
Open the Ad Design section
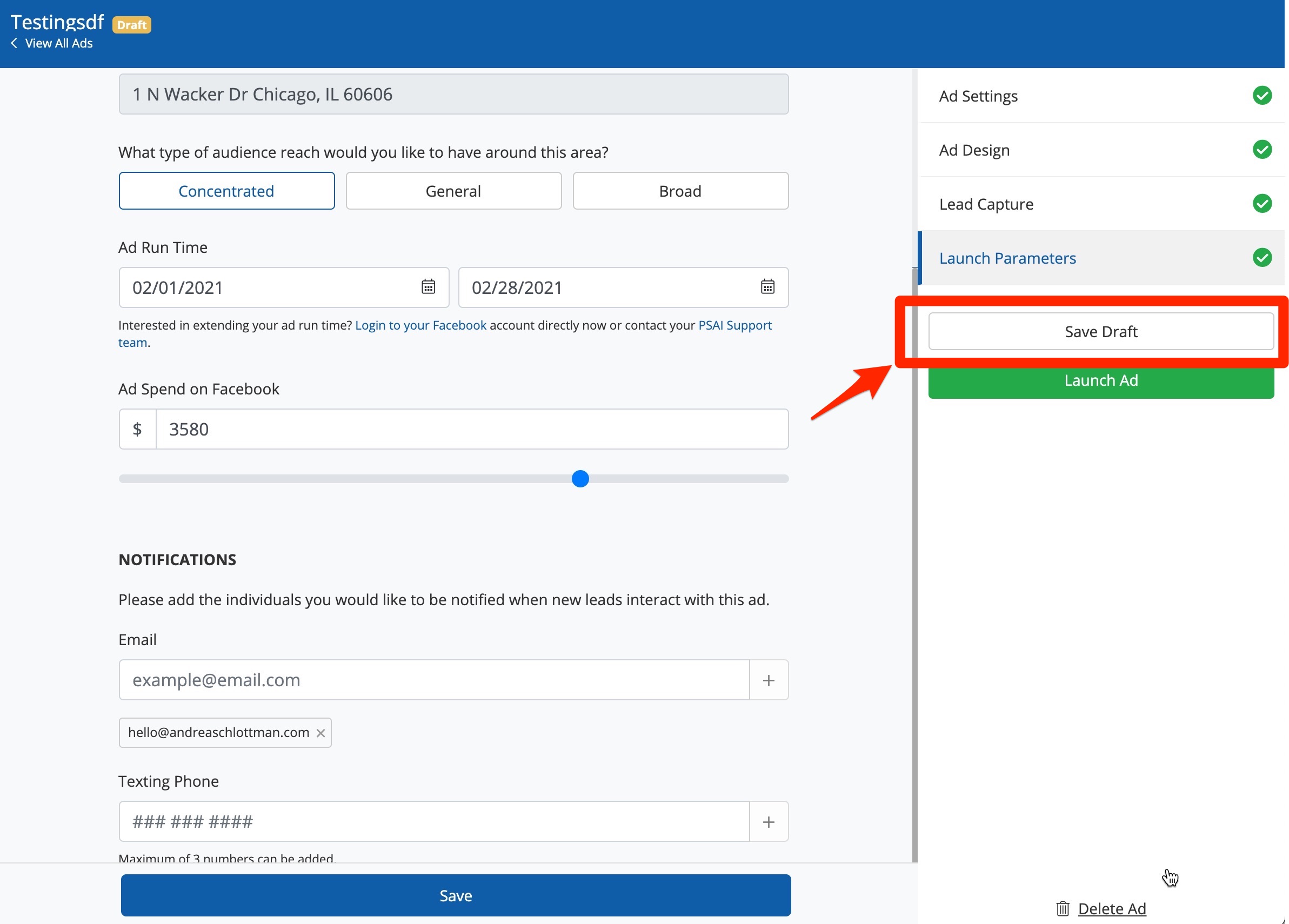click(x=974, y=150)
